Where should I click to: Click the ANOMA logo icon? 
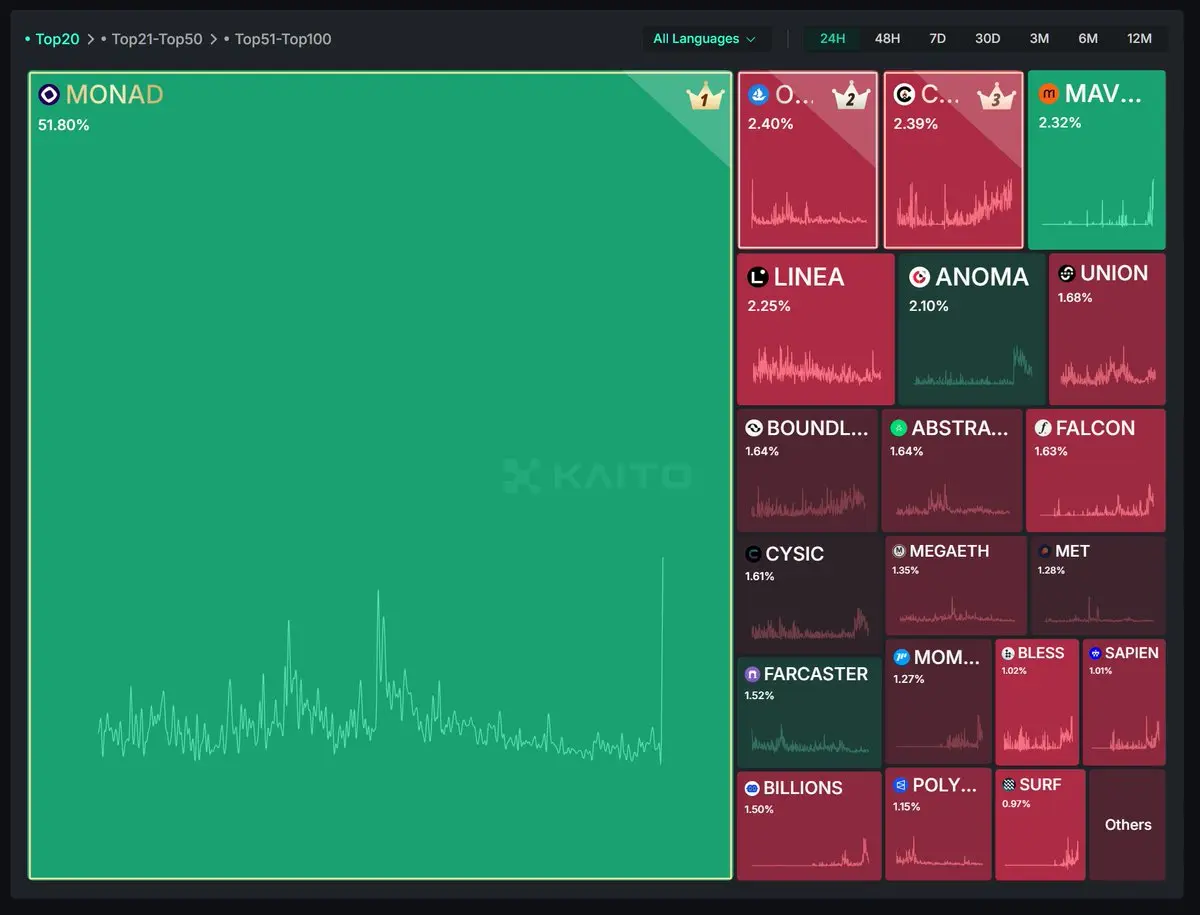pyautogui.click(x=919, y=277)
